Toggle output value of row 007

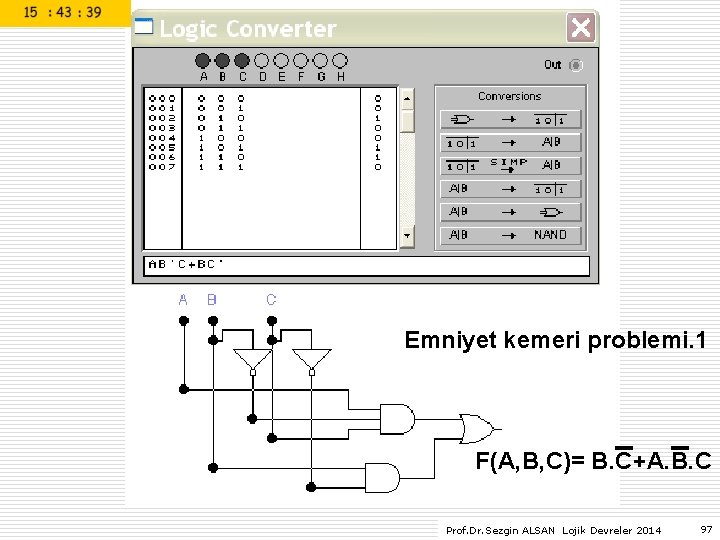pos(377,167)
